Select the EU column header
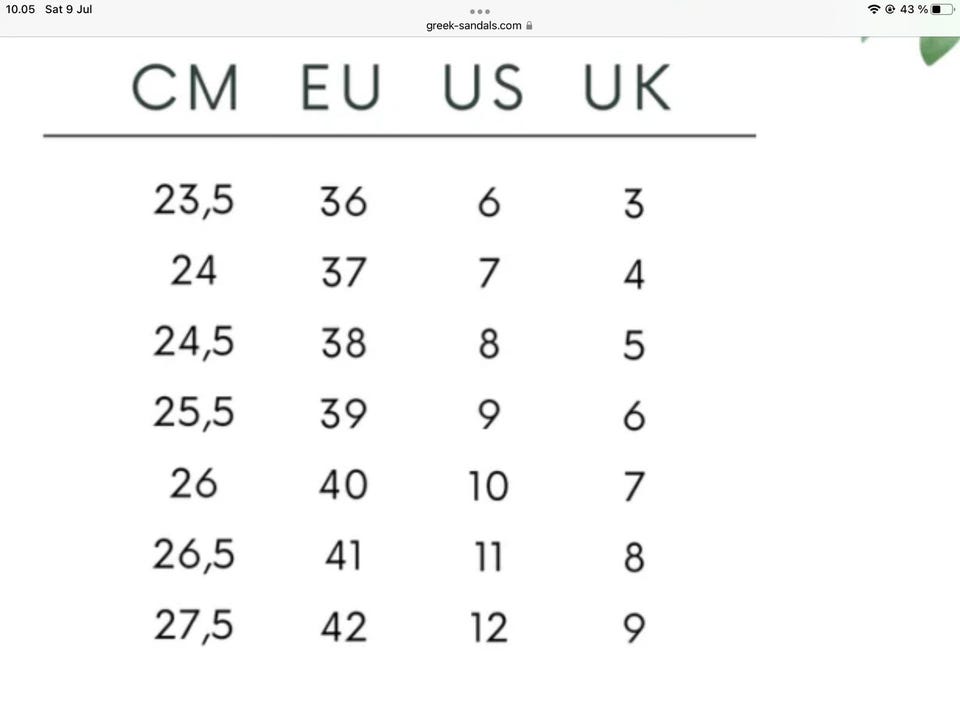 [x=341, y=88]
